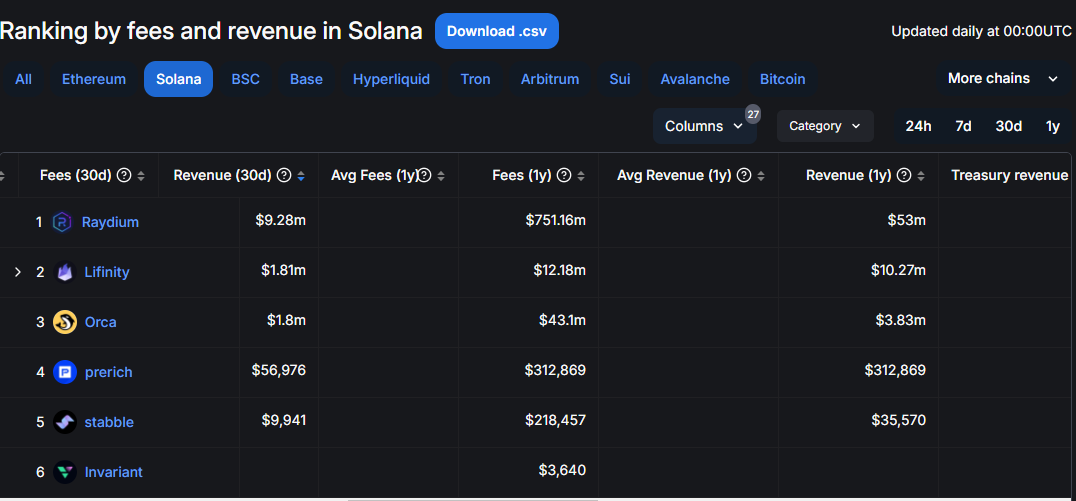
Task: Click the Orca protocol logo icon
Action: point(65,322)
